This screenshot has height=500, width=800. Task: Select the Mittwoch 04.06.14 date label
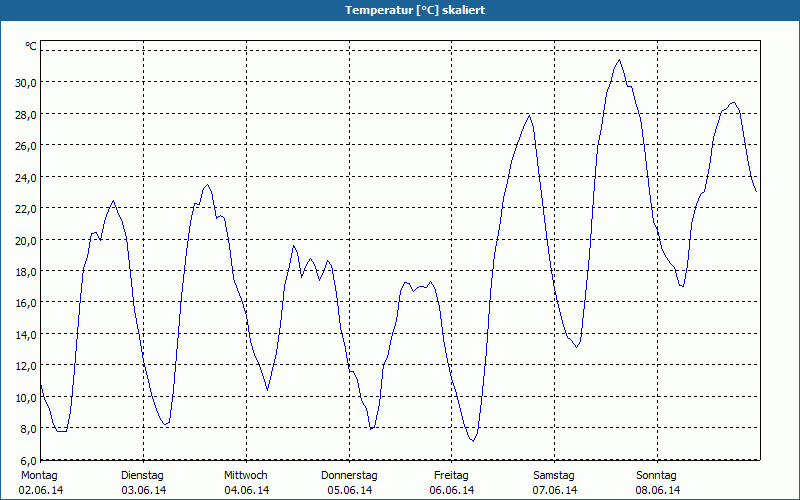[x=246, y=483]
